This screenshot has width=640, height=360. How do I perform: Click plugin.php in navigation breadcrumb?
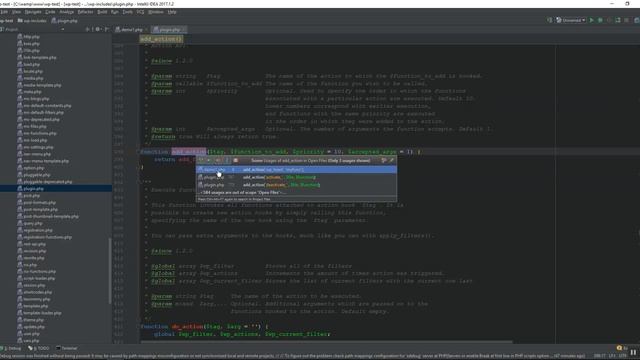click(x=64, y=20)
